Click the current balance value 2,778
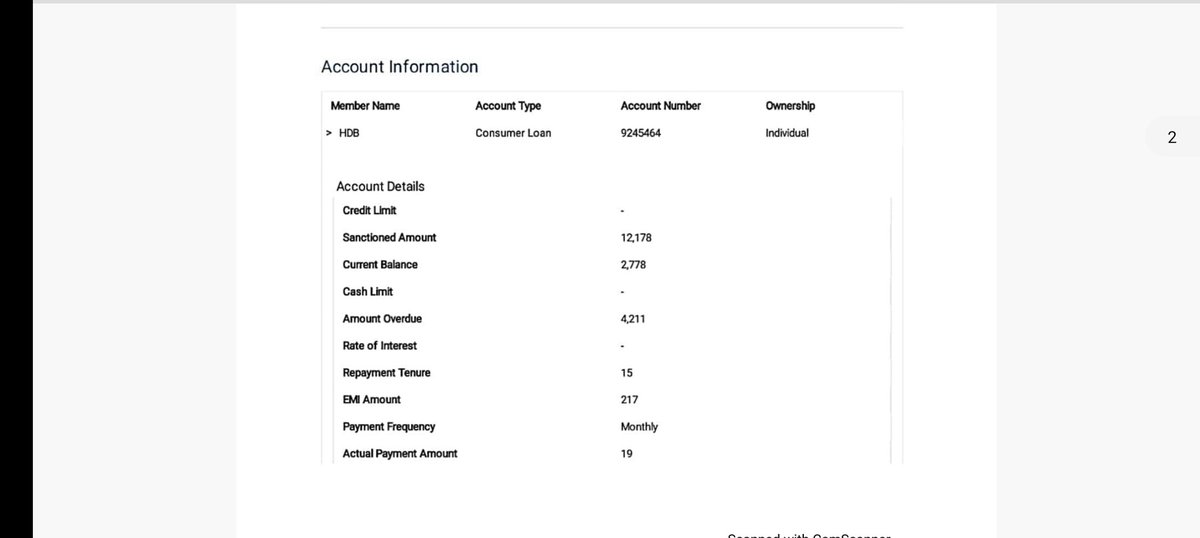The width and height of the screenshot is (1200, 538). point(633,265)
